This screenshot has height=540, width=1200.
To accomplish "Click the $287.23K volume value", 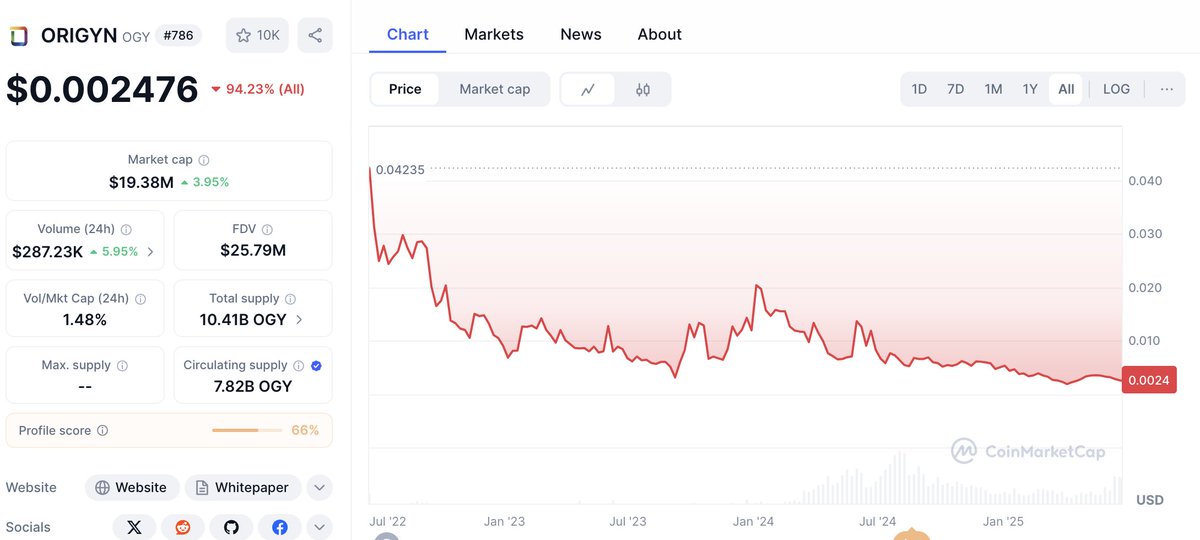I will click(x=47, y=252).
